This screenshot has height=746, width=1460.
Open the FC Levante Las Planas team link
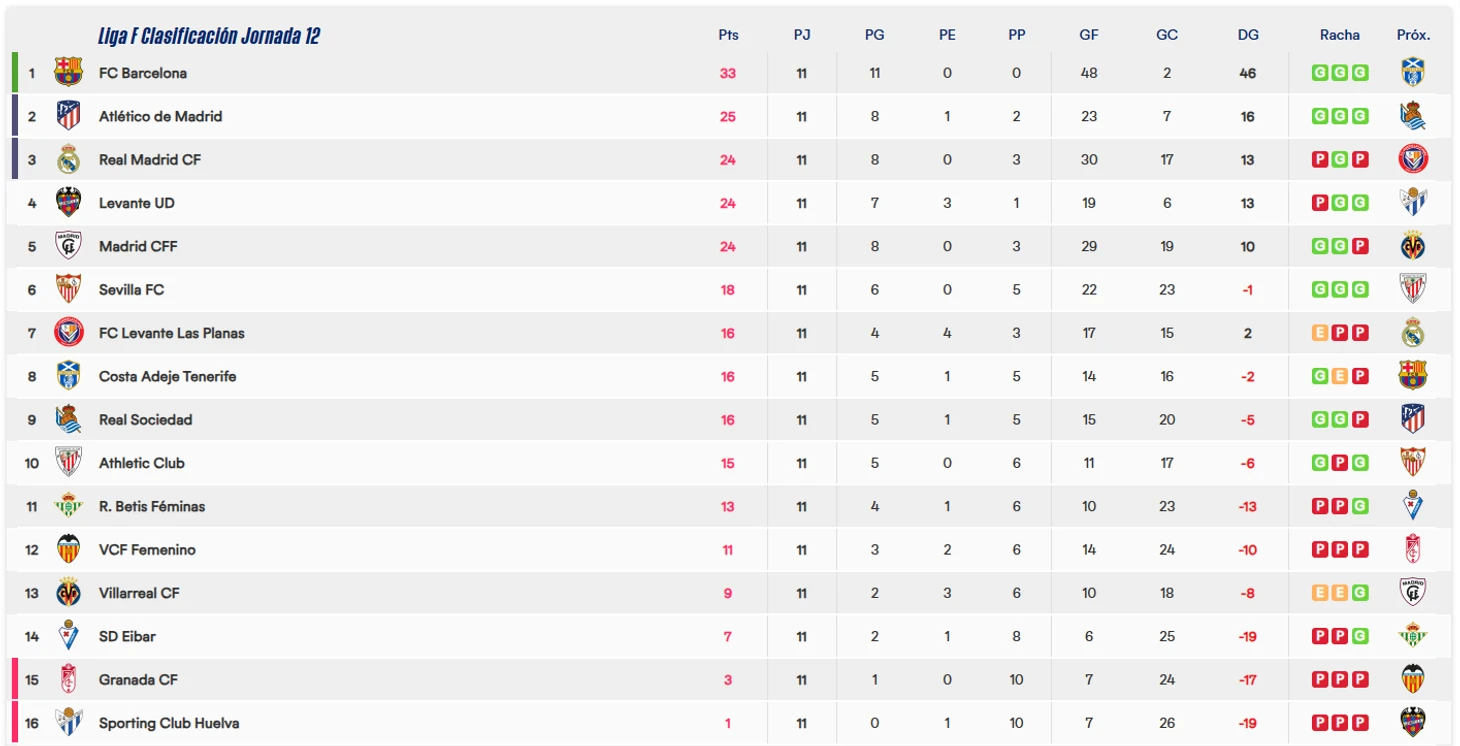point(171,333)
